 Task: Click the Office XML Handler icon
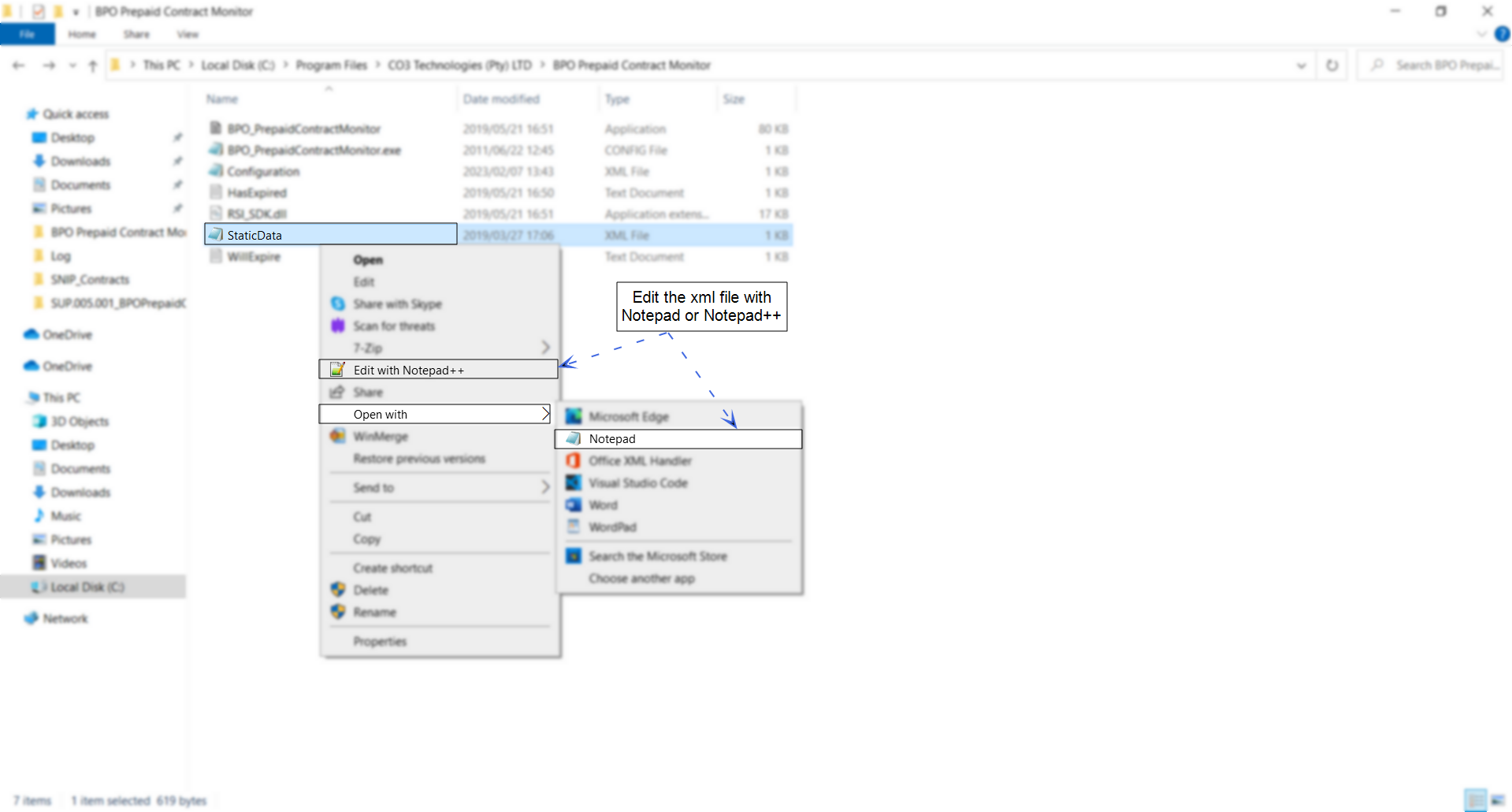click(x=574, y=460)
